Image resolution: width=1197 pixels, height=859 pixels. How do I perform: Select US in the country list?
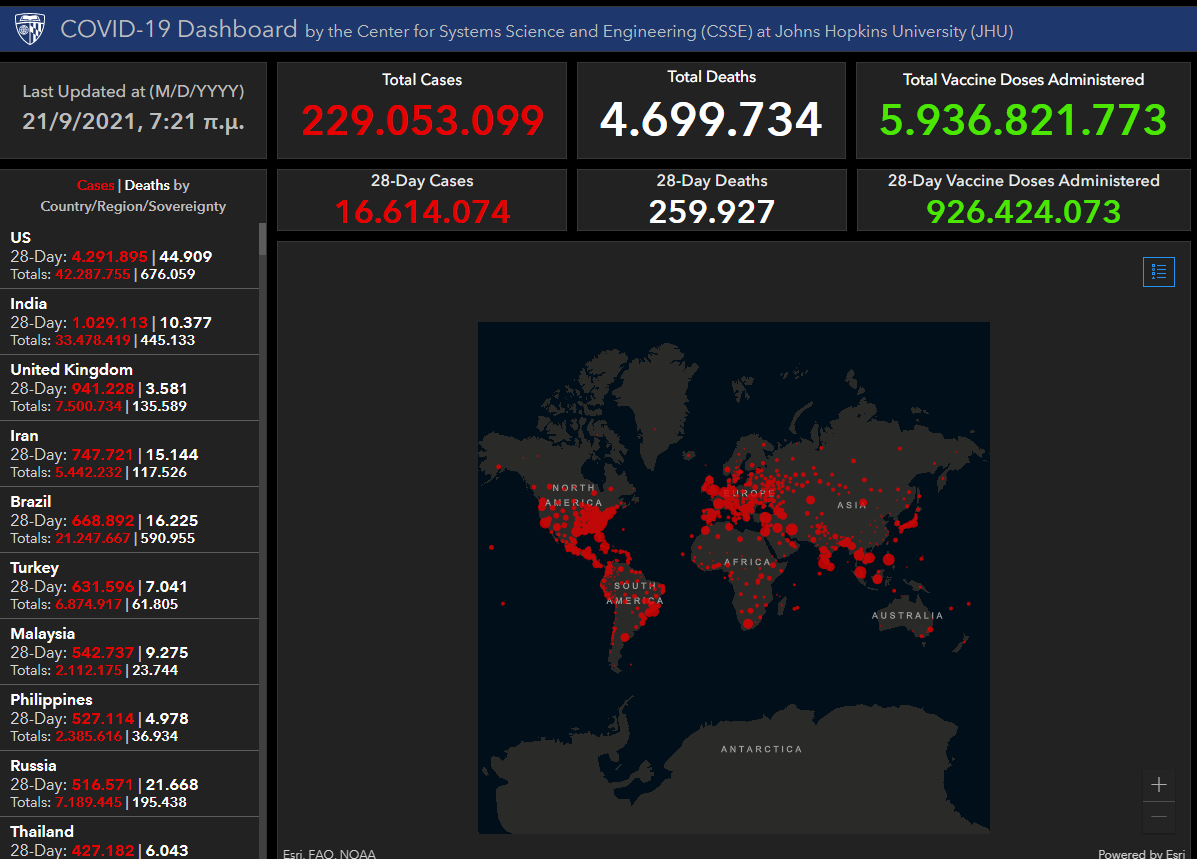pyautogui.click(x=129, y=256)
